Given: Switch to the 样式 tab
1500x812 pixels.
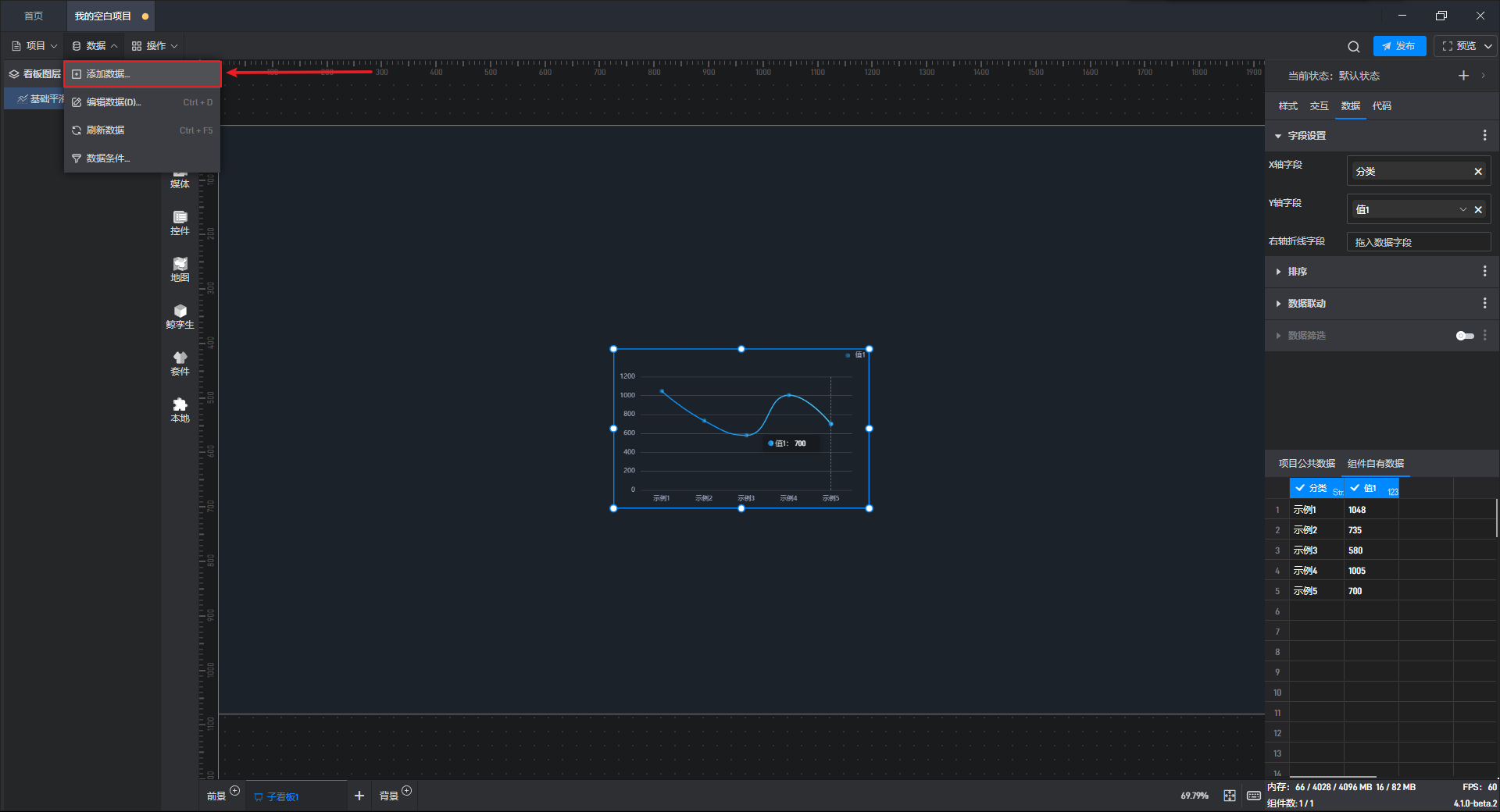Looking at the screenshot, I should [1287, 106].
